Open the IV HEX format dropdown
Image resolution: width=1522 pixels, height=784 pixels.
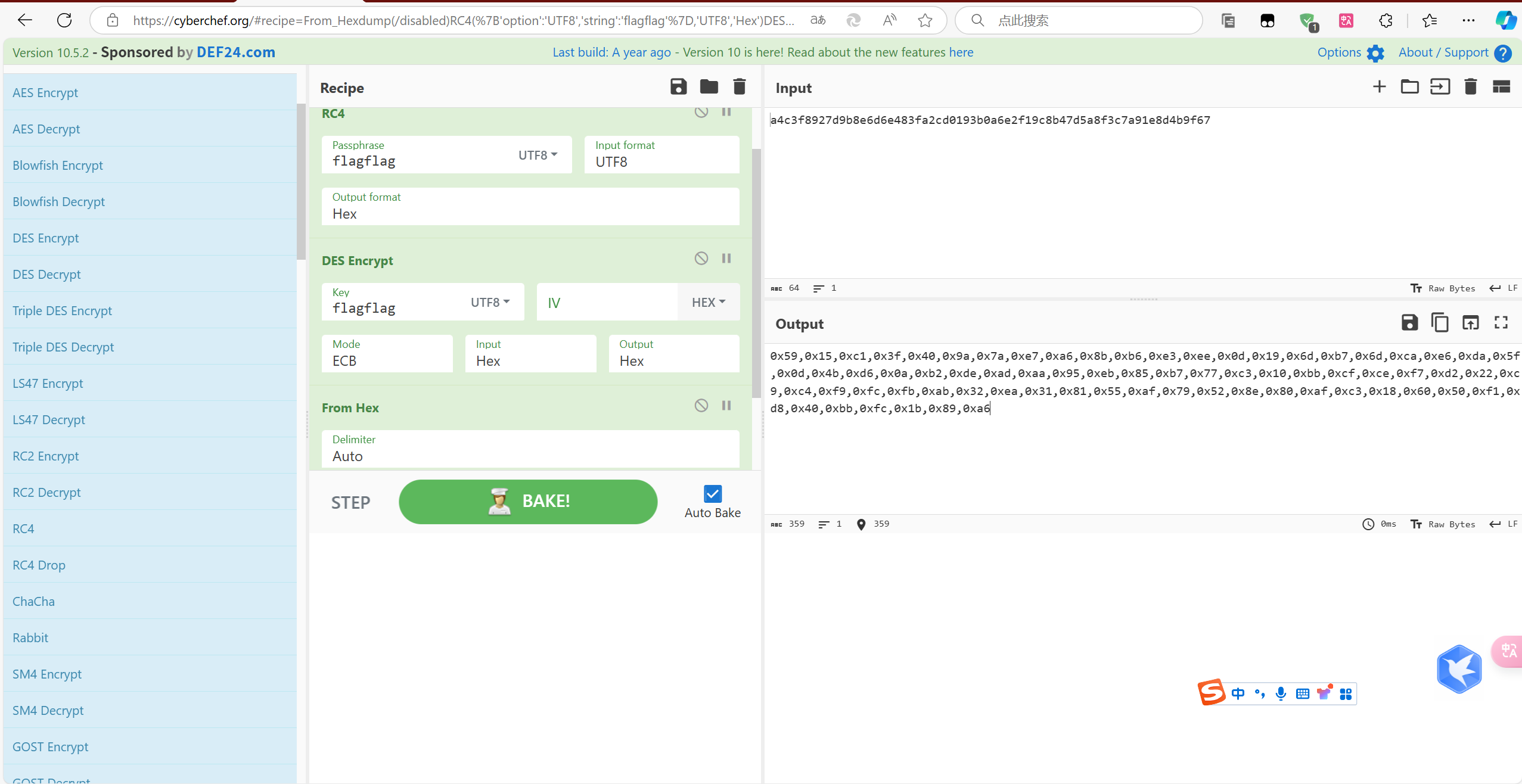708,302
